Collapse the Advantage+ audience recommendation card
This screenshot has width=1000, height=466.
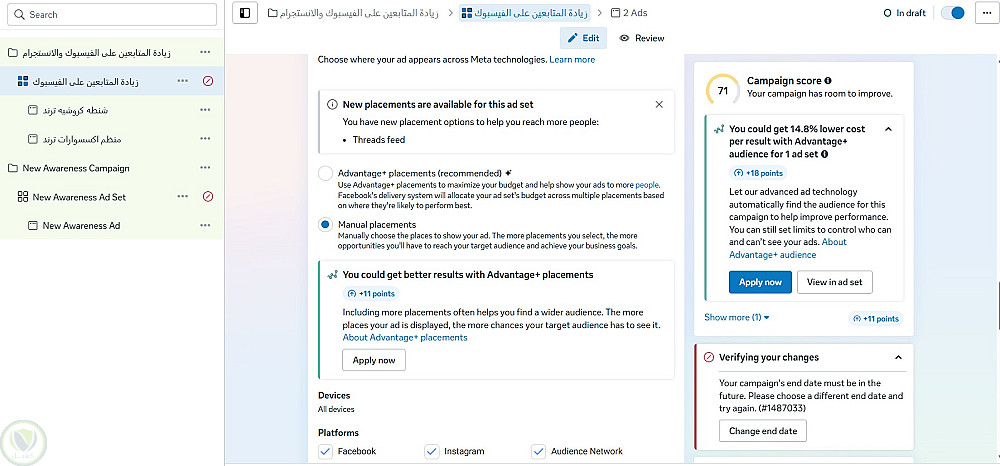(x=888, y=129)
